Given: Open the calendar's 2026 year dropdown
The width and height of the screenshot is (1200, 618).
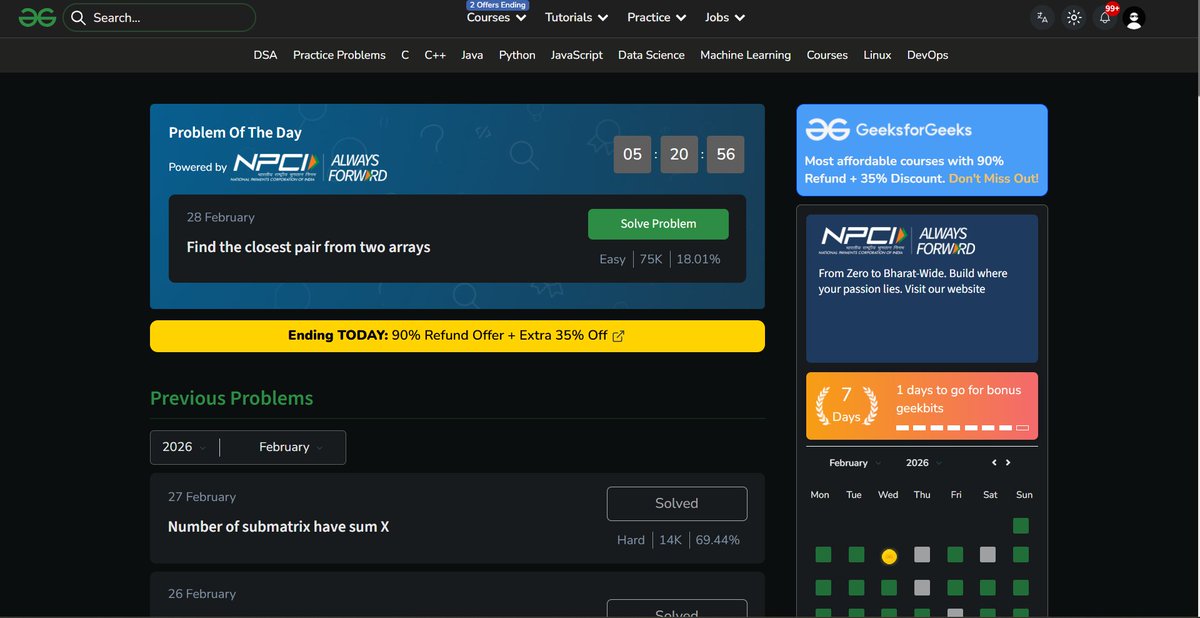Looking at the screenshot, I should click(924, 463).
